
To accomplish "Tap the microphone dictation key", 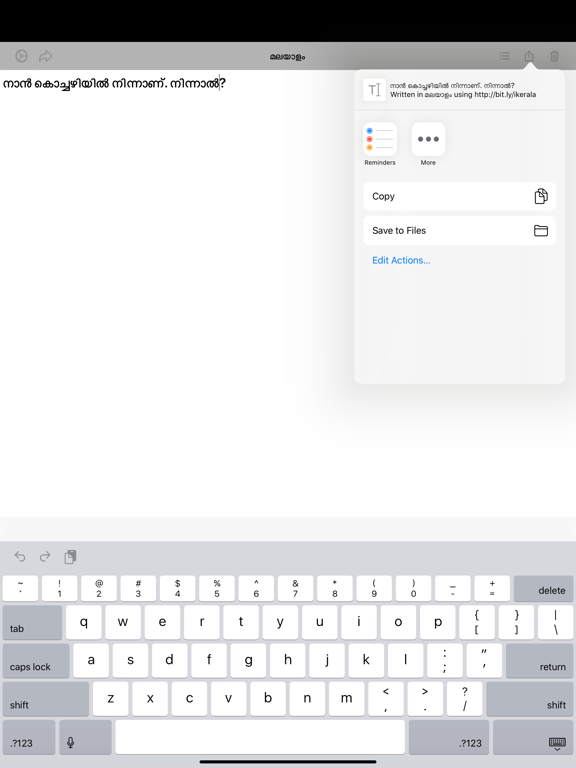I will 85,737.
